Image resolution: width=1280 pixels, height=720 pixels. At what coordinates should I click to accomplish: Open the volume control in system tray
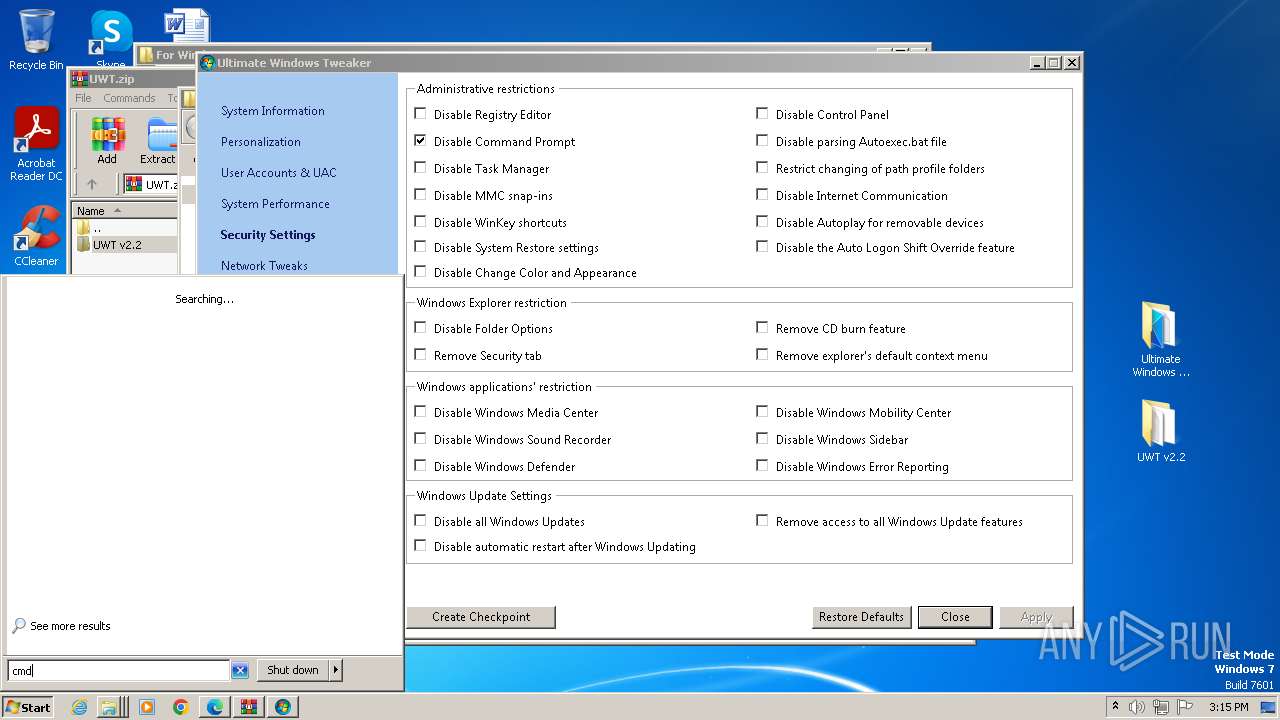pyautogui.click(x=1136, y=707)
